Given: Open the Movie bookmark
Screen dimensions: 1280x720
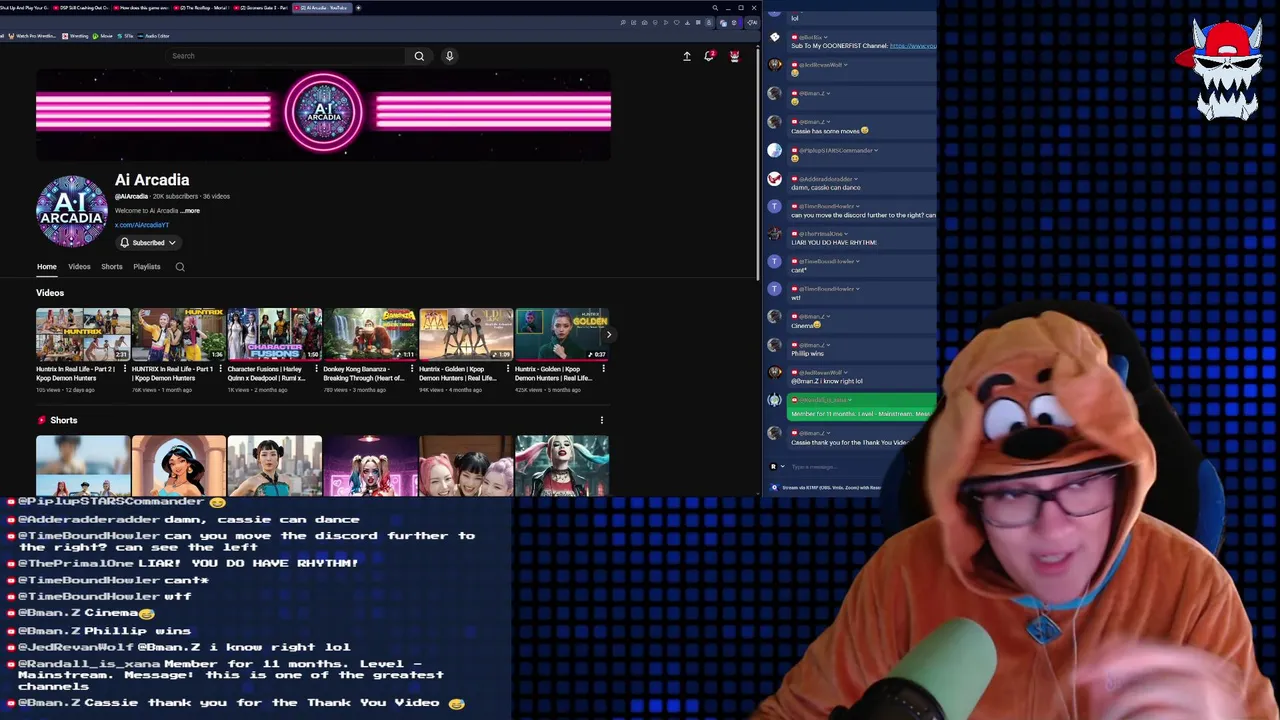Looking at the screenshot, I should coord(104,36).
